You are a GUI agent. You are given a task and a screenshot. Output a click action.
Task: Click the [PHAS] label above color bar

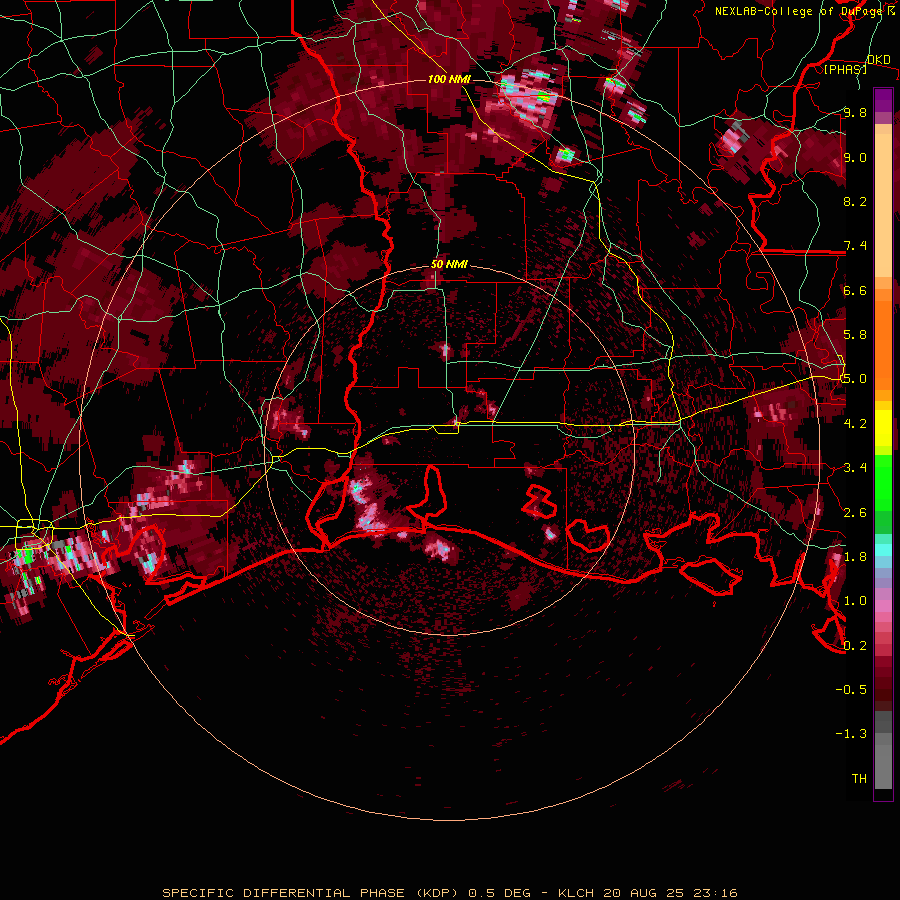point(845,69)
